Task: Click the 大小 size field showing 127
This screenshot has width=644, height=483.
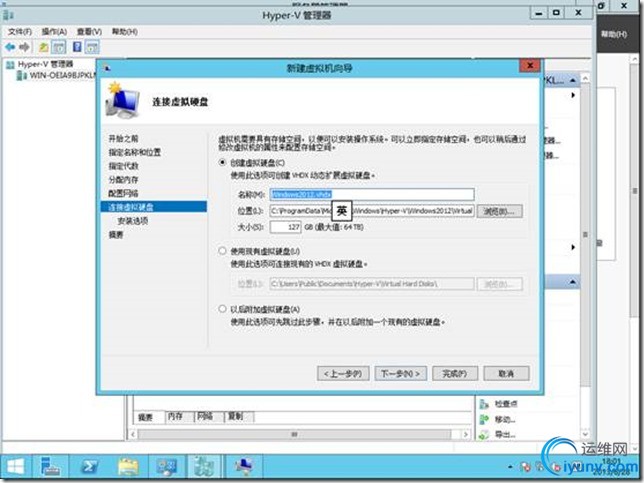Action: coord(285,227)
